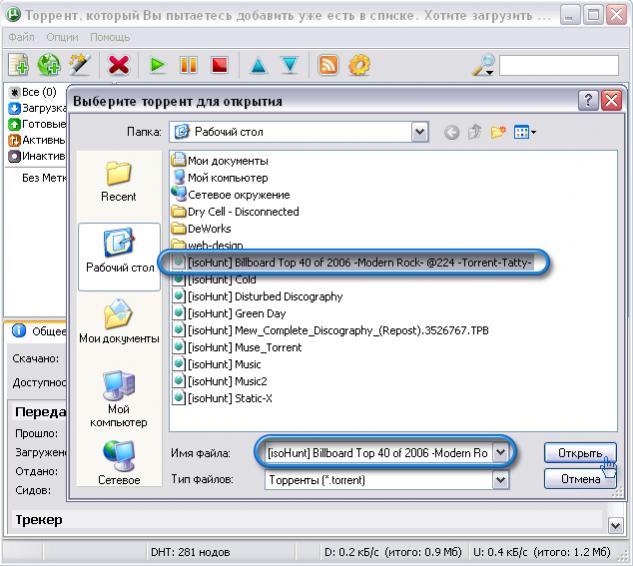Image resolution: width=633 pixels, height=566 pixels.
Task: Expand the Папка folder location dropdown
Action: (x=421, y=131)
